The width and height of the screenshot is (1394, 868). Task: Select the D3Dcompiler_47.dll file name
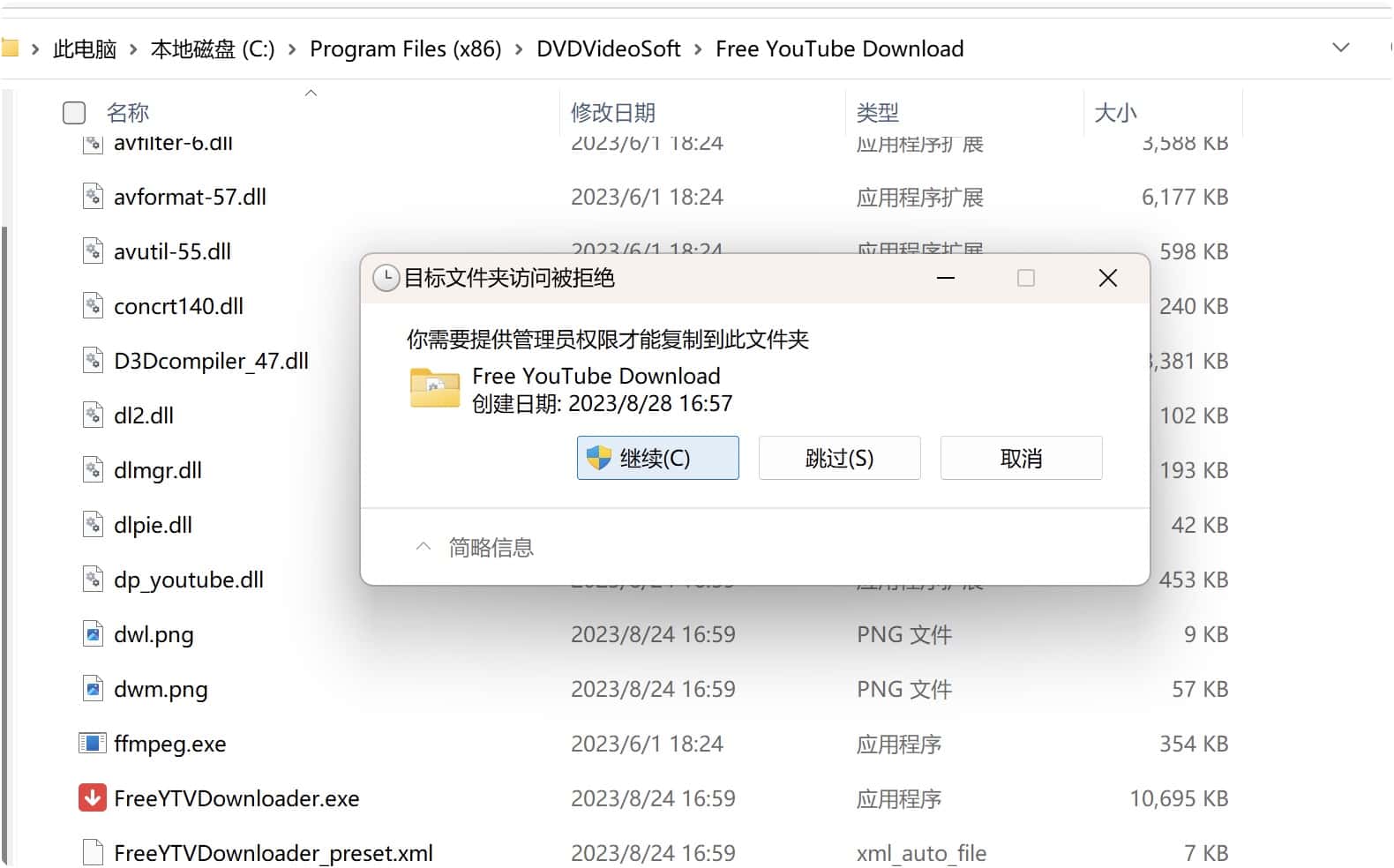211,361
